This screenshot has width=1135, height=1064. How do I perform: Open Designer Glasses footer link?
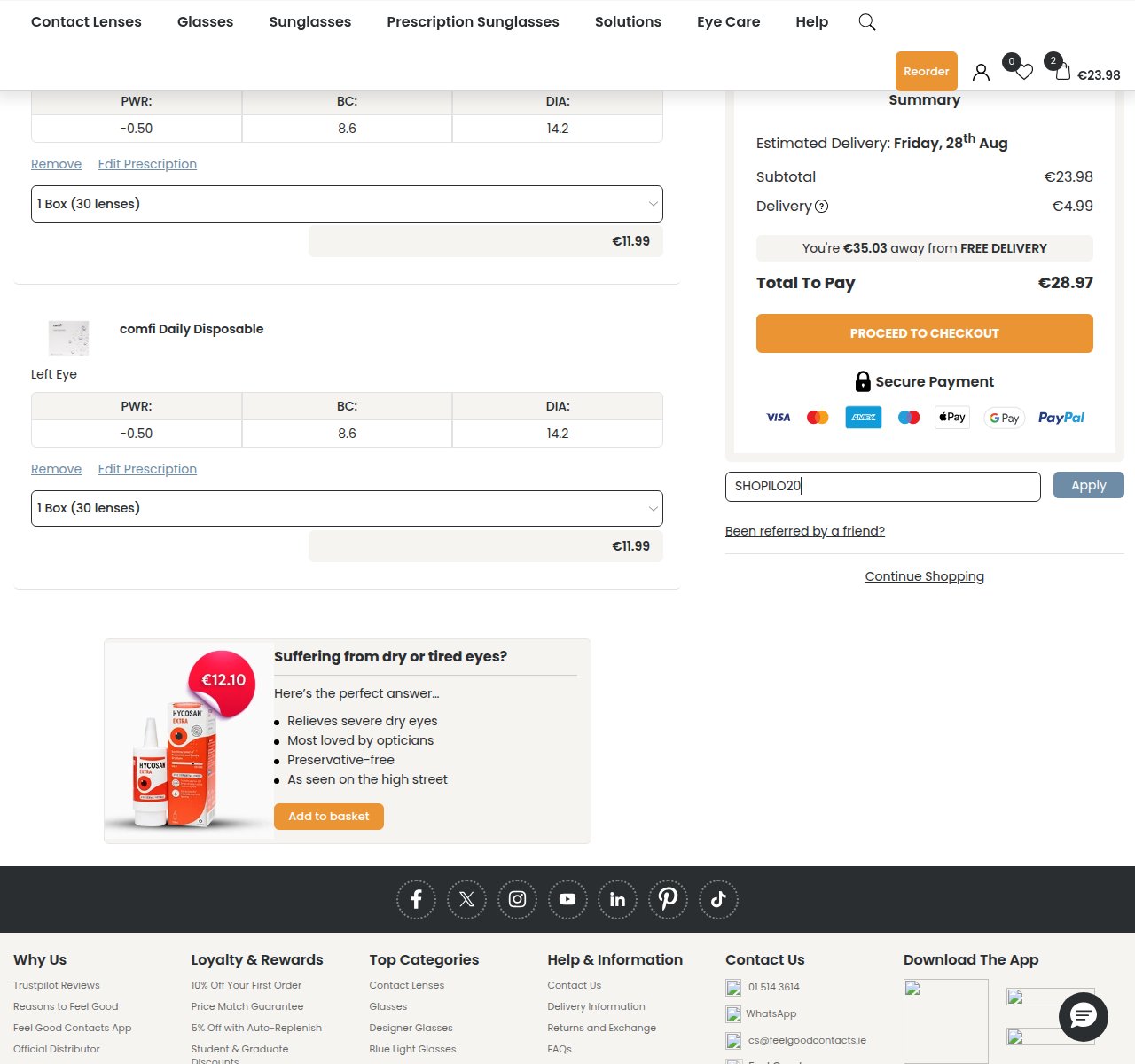(x=411, y=1028)
